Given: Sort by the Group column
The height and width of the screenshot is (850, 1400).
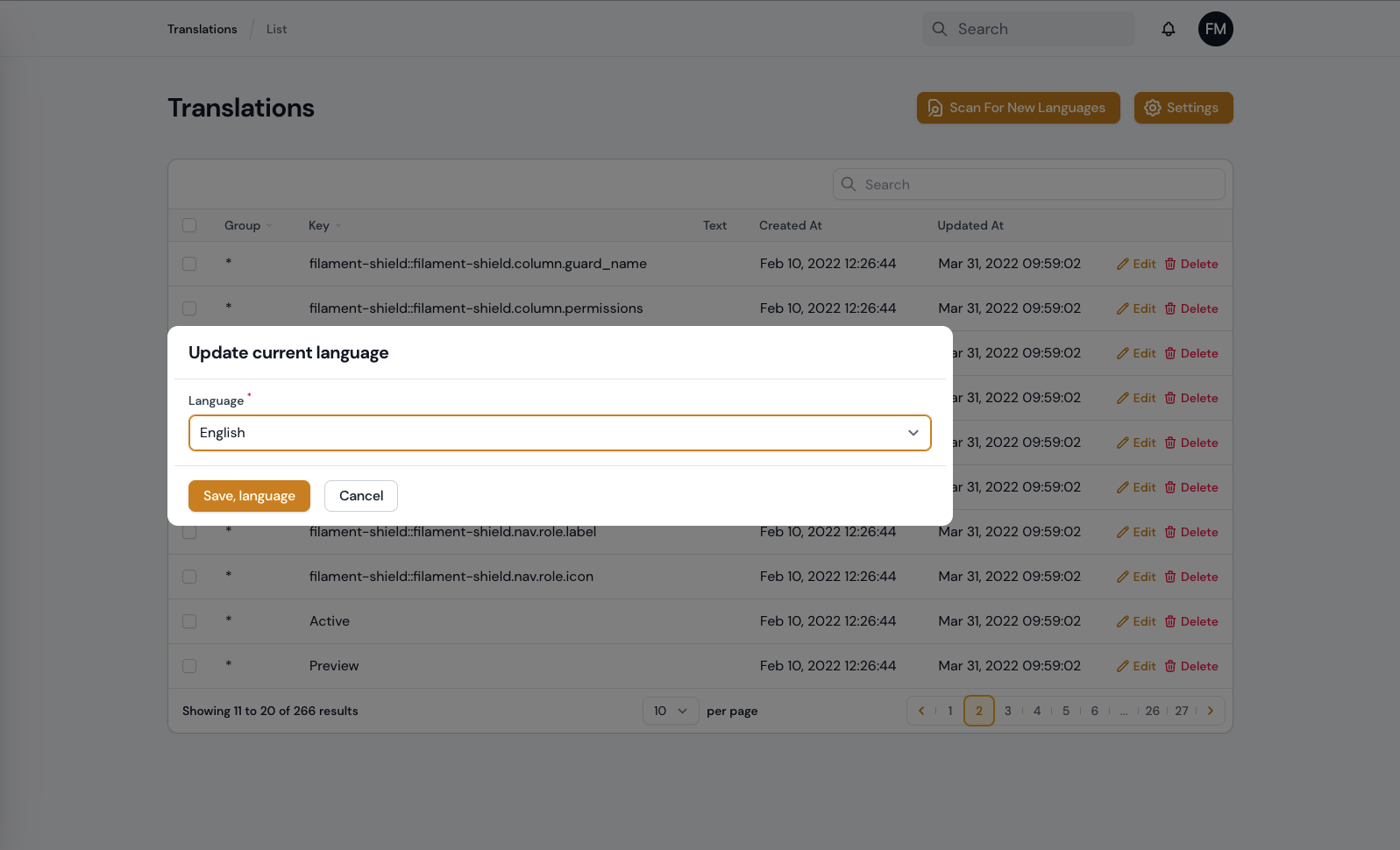Looking at the screenshot, I should click(248, 225).
